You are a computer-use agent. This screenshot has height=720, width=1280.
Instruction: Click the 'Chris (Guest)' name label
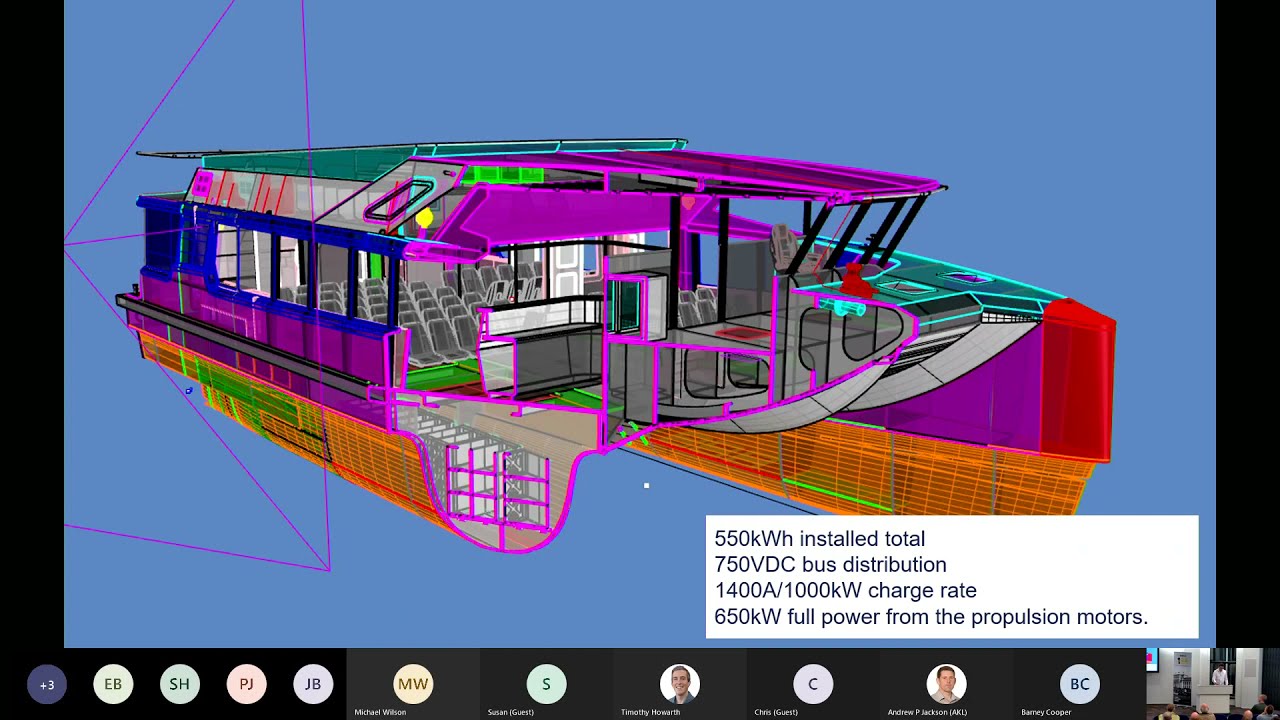pyautogui.click(x=776, y=712)
